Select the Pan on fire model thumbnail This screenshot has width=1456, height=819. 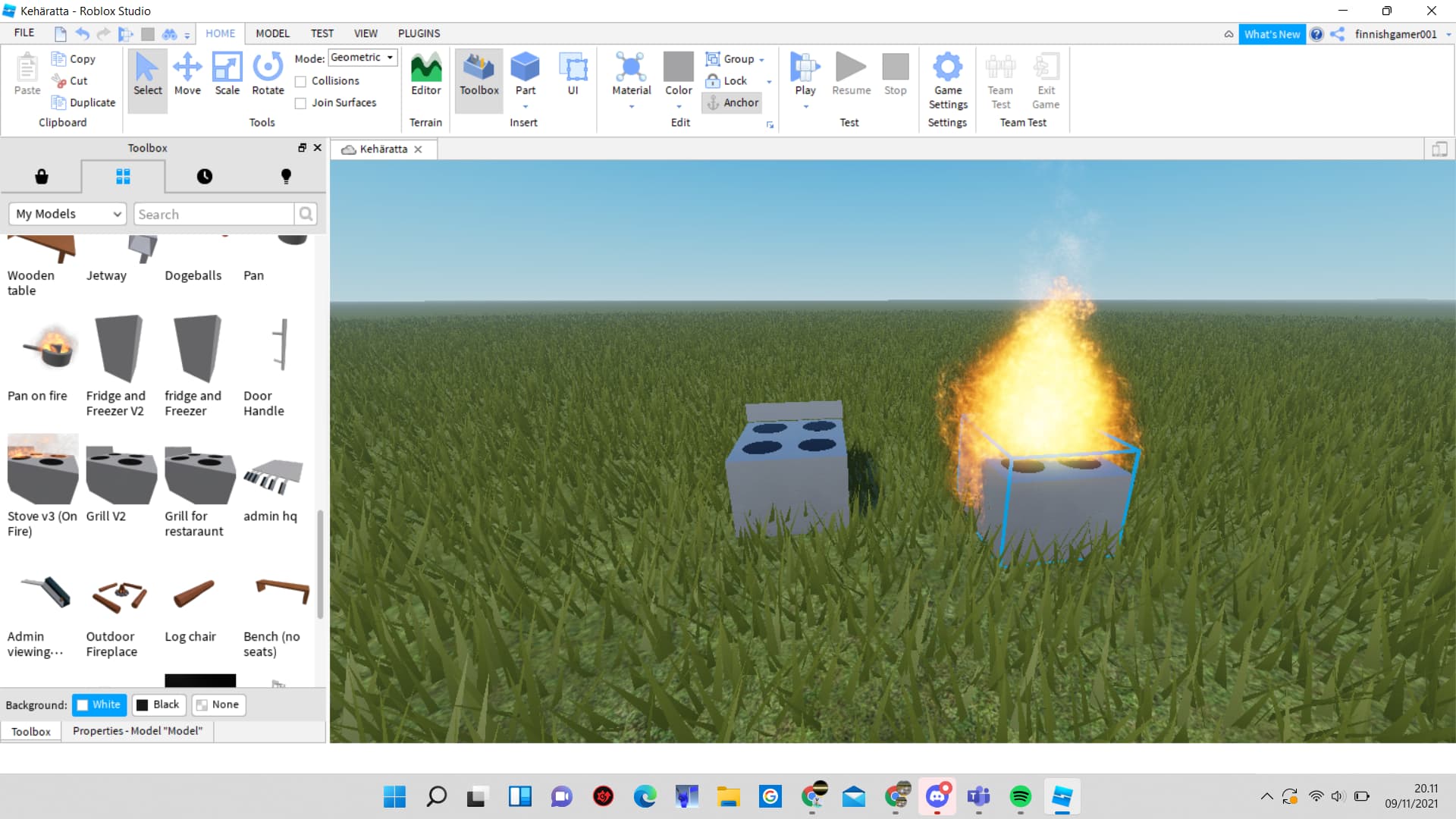point(42,349)
